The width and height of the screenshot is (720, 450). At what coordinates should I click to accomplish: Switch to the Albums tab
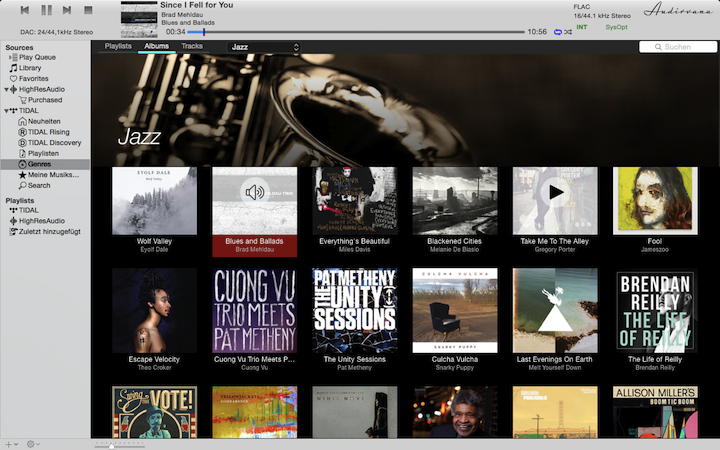point(157,46)
